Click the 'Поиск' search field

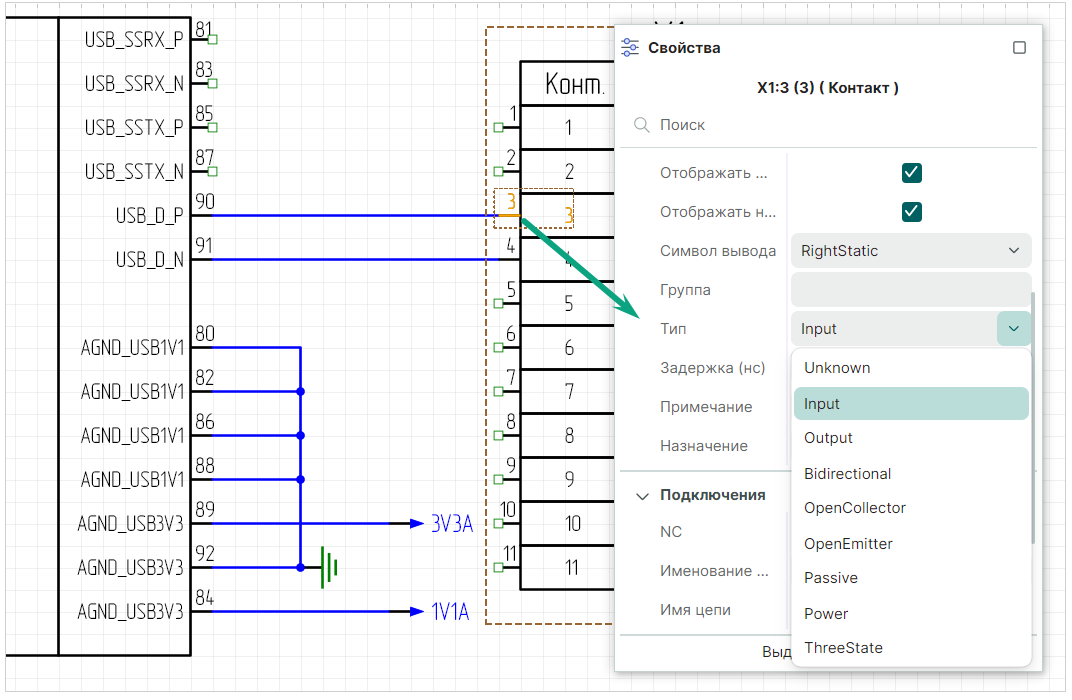click(830, 125)
